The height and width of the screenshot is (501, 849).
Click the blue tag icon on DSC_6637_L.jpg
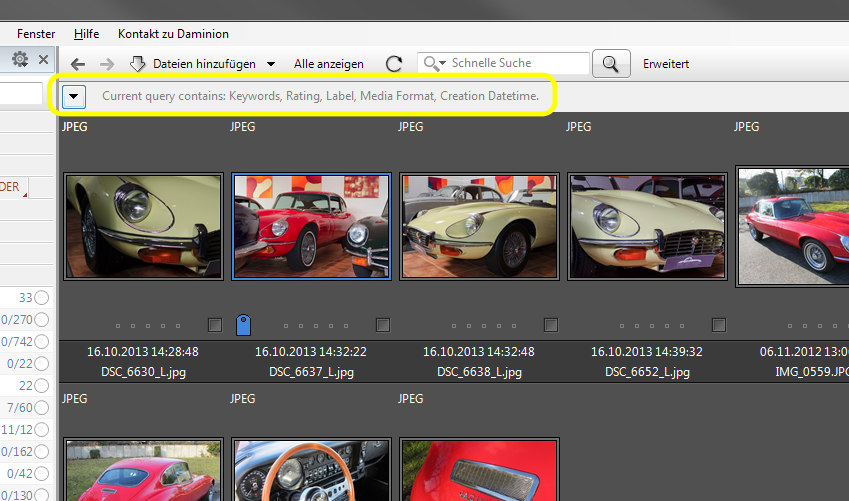coord(243,325)
